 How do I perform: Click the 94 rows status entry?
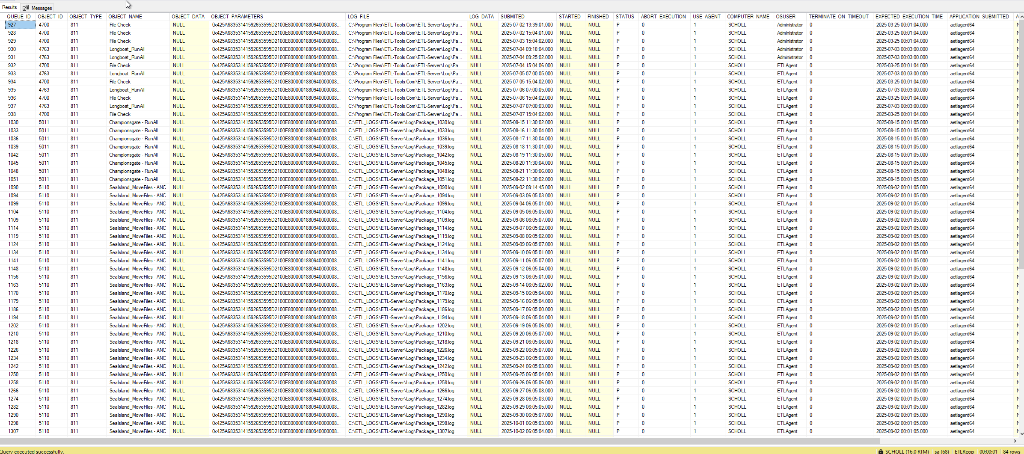[1012, 451]
